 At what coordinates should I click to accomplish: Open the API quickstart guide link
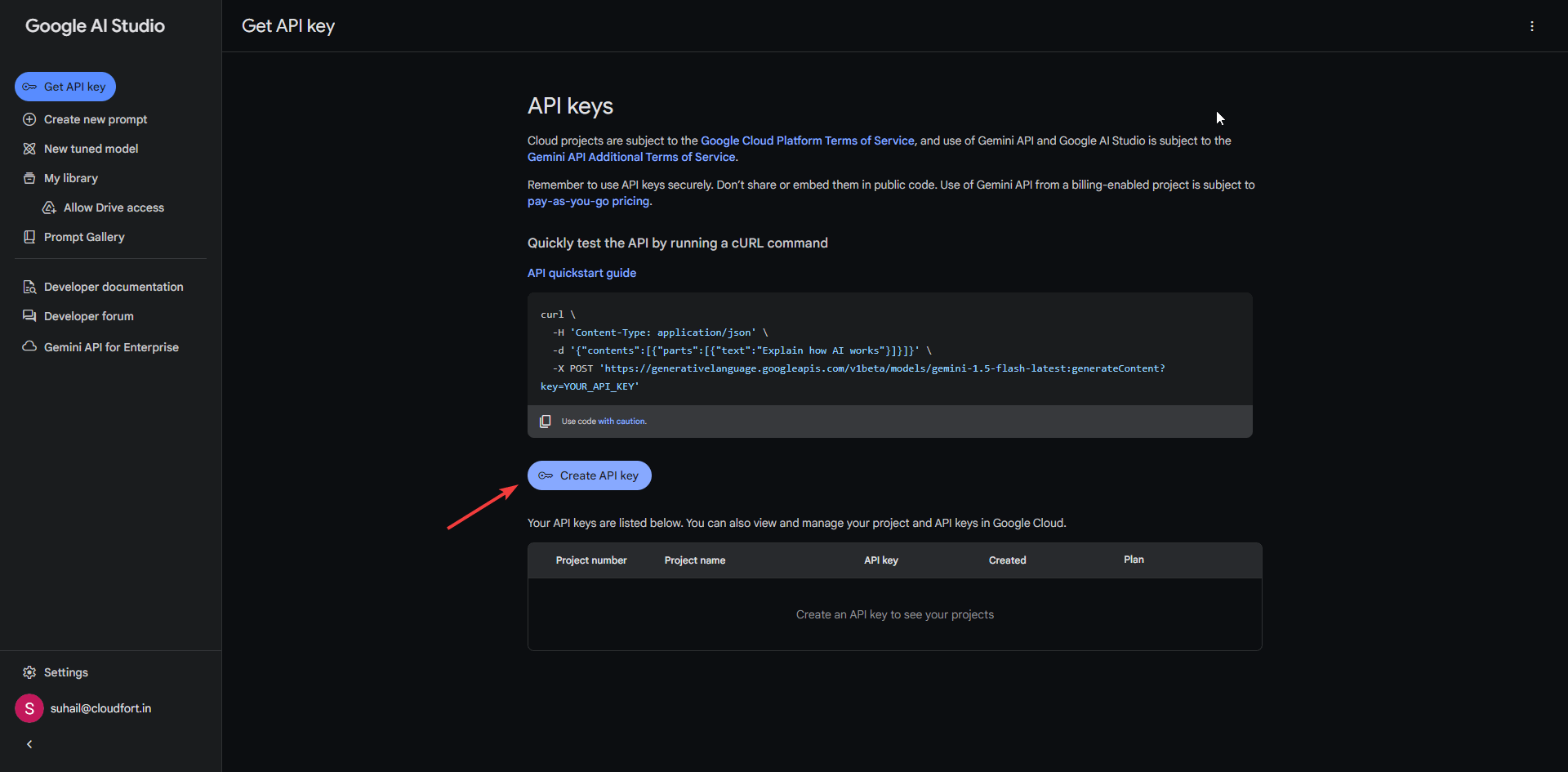tap(581, 273)
